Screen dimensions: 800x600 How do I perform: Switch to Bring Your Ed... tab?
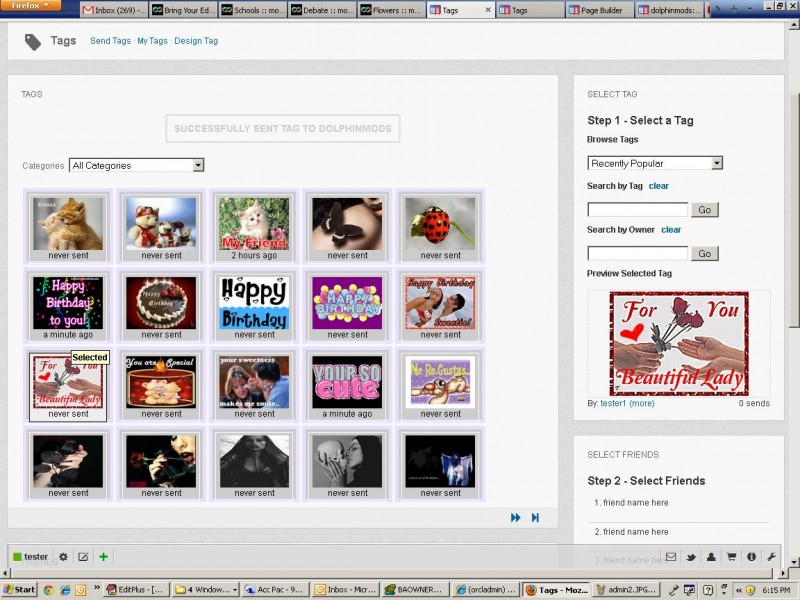(183, 10)
